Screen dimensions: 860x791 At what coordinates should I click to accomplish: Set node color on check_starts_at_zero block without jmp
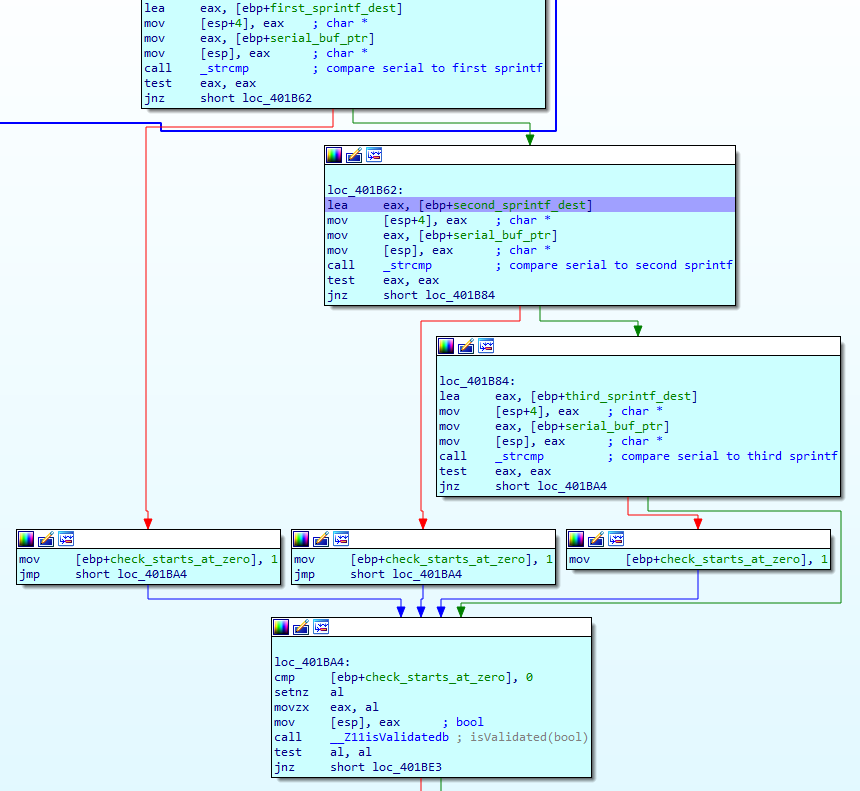[576, 539]
